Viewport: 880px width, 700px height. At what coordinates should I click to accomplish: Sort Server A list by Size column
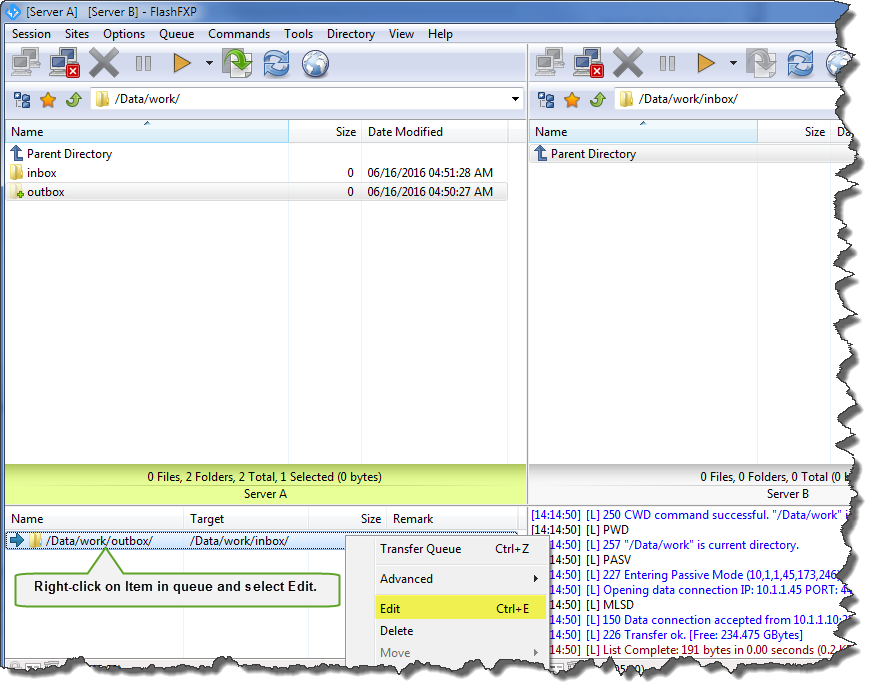(x=325, y=132)
